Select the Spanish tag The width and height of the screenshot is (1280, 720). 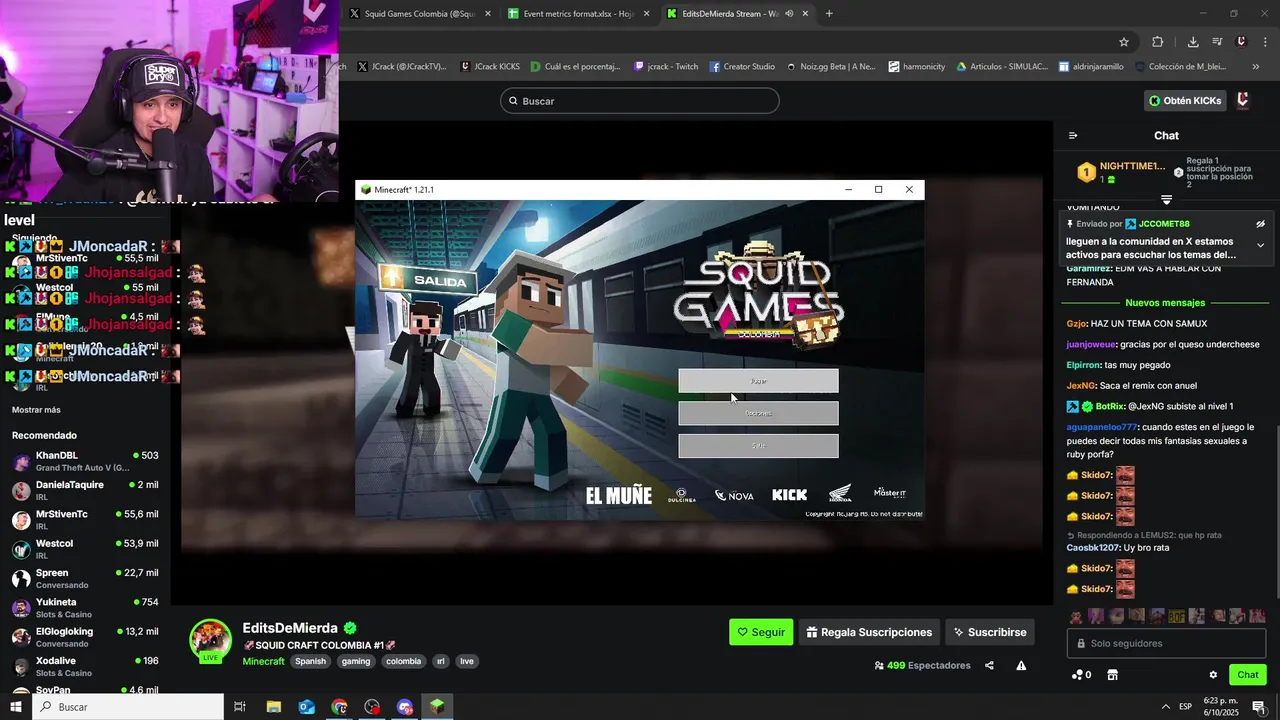(310, 661)
